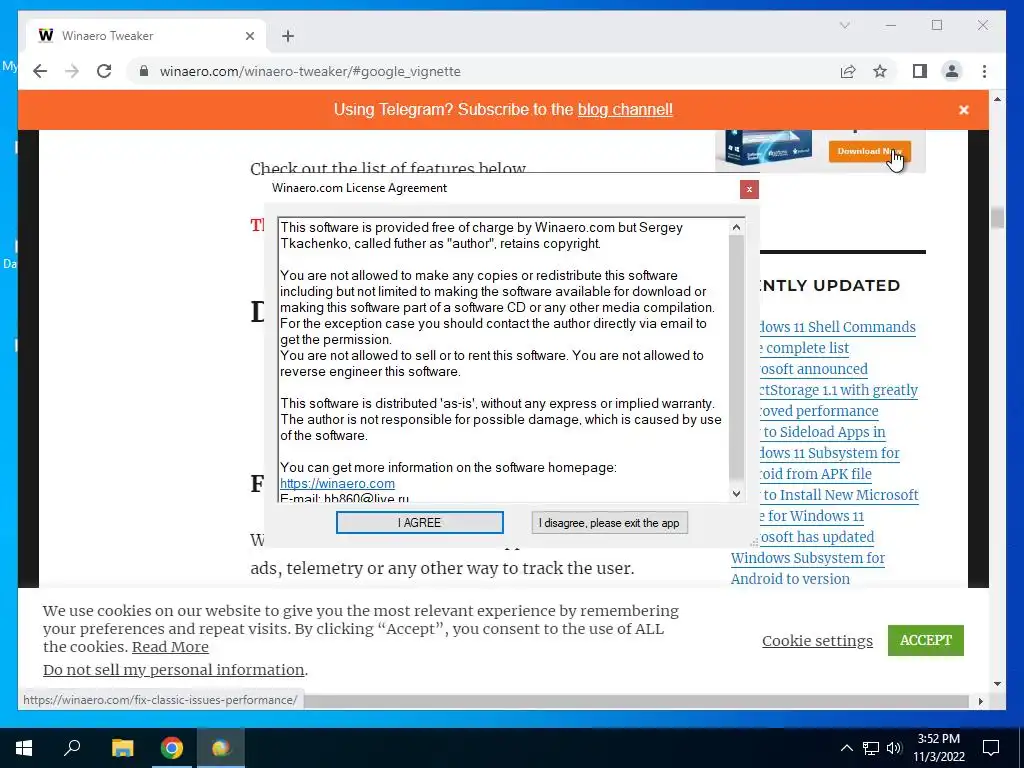The width and height of the screenshot is (1024, 768).
Task: Bookmark this page with the star icon
Action: (x=880, y=71)
